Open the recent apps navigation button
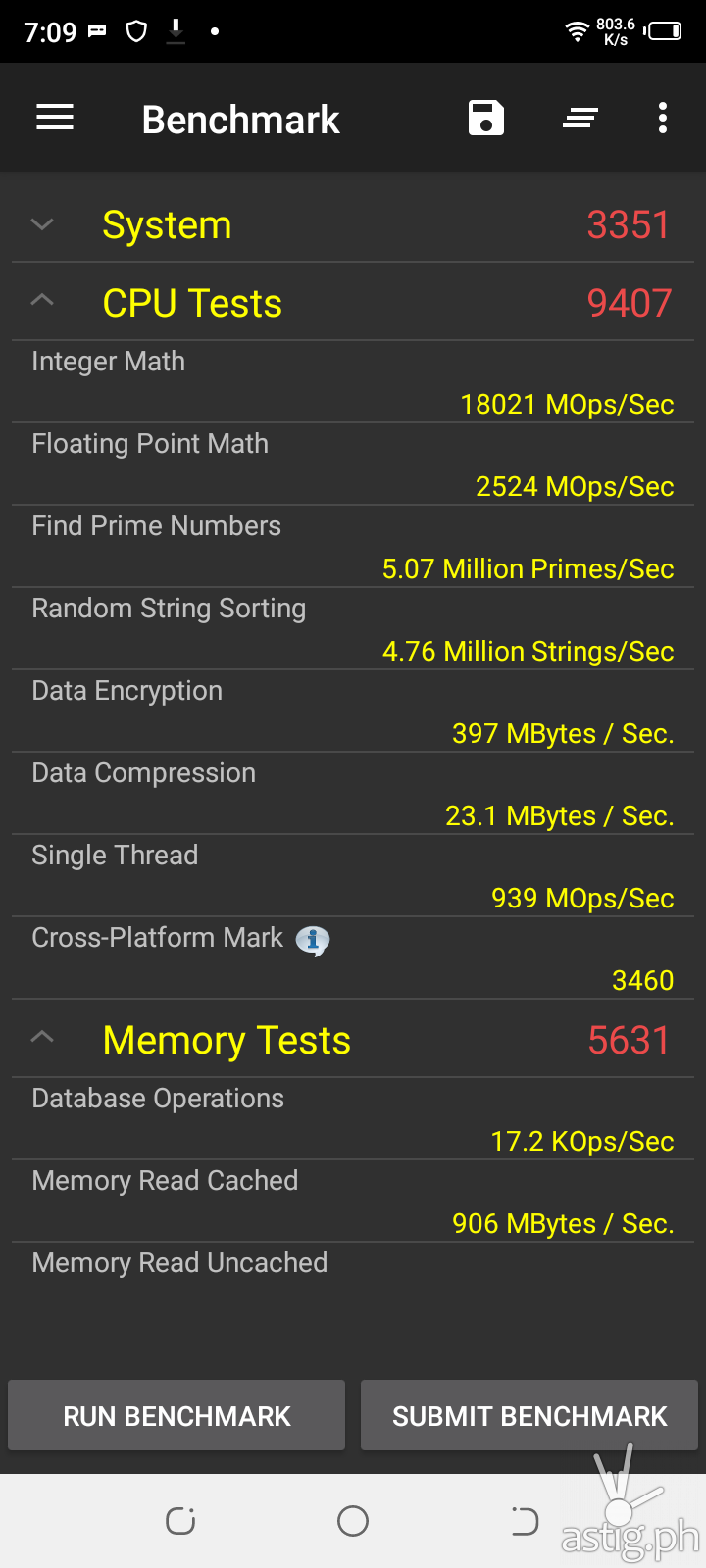This screenshot has height=1568, width=706. pos(180,1521)
